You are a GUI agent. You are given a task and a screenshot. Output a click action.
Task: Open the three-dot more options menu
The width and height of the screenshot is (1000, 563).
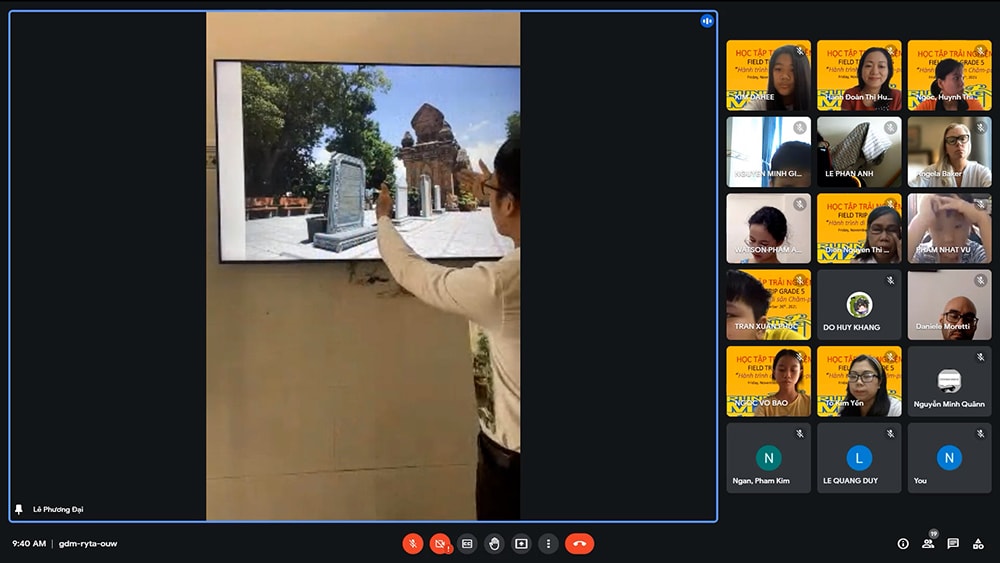tap(548, 544)
